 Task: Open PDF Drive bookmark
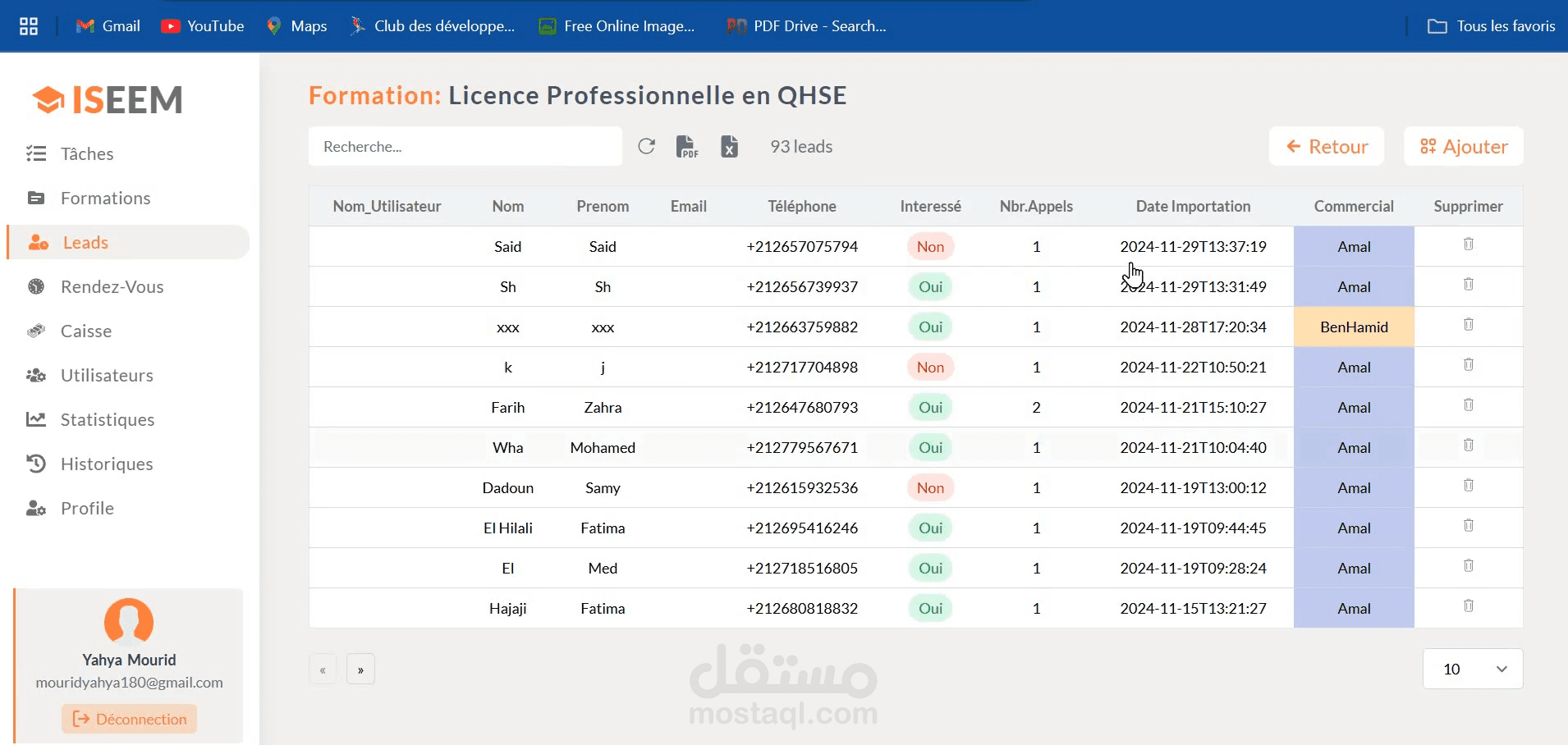pos(806,26)
